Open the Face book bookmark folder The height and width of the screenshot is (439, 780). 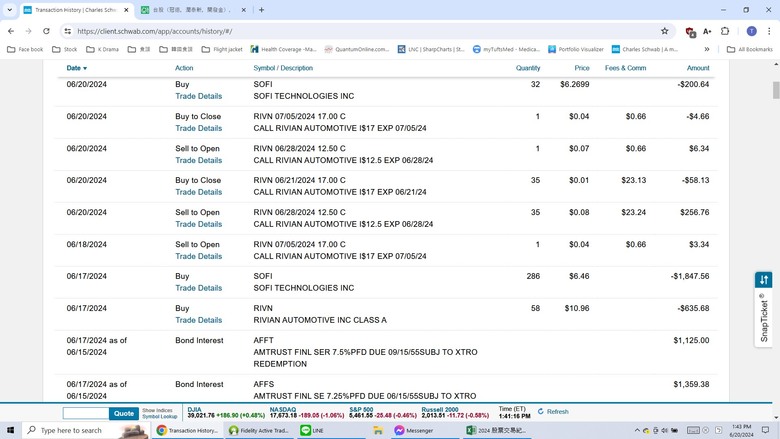click(25, 49)
